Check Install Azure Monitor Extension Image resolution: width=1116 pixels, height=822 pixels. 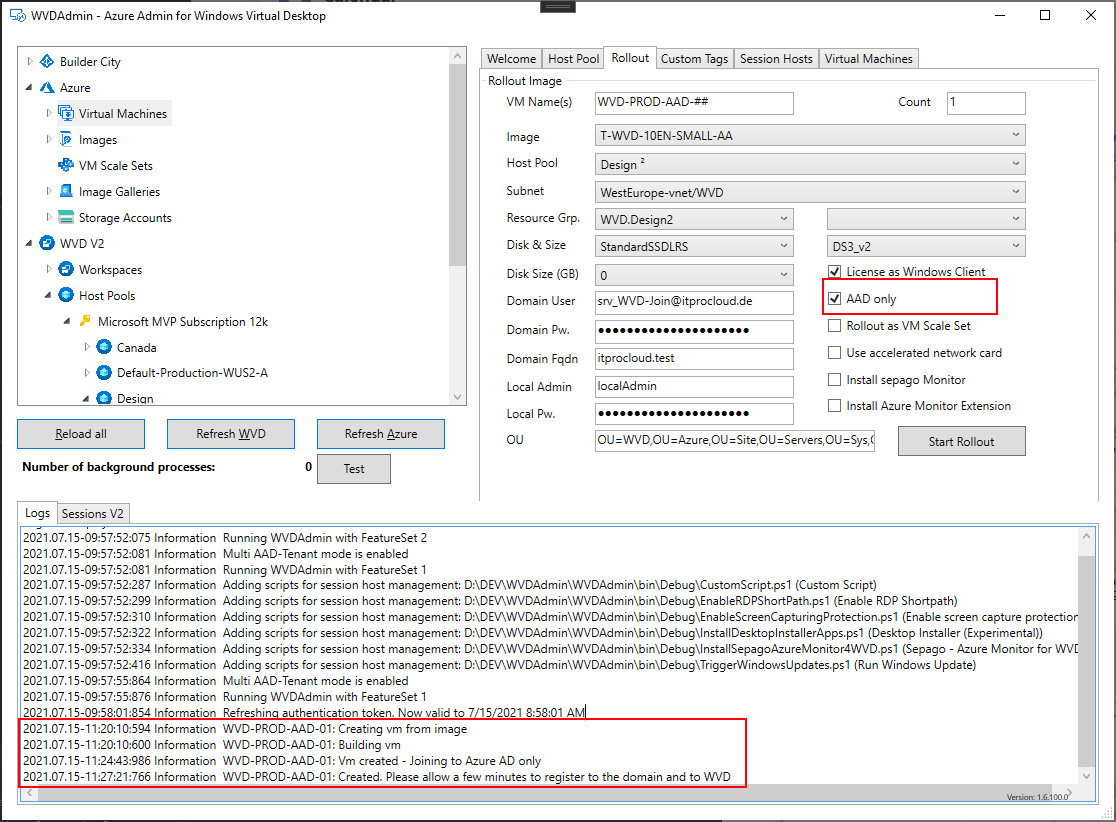click(x=834, y=405)
